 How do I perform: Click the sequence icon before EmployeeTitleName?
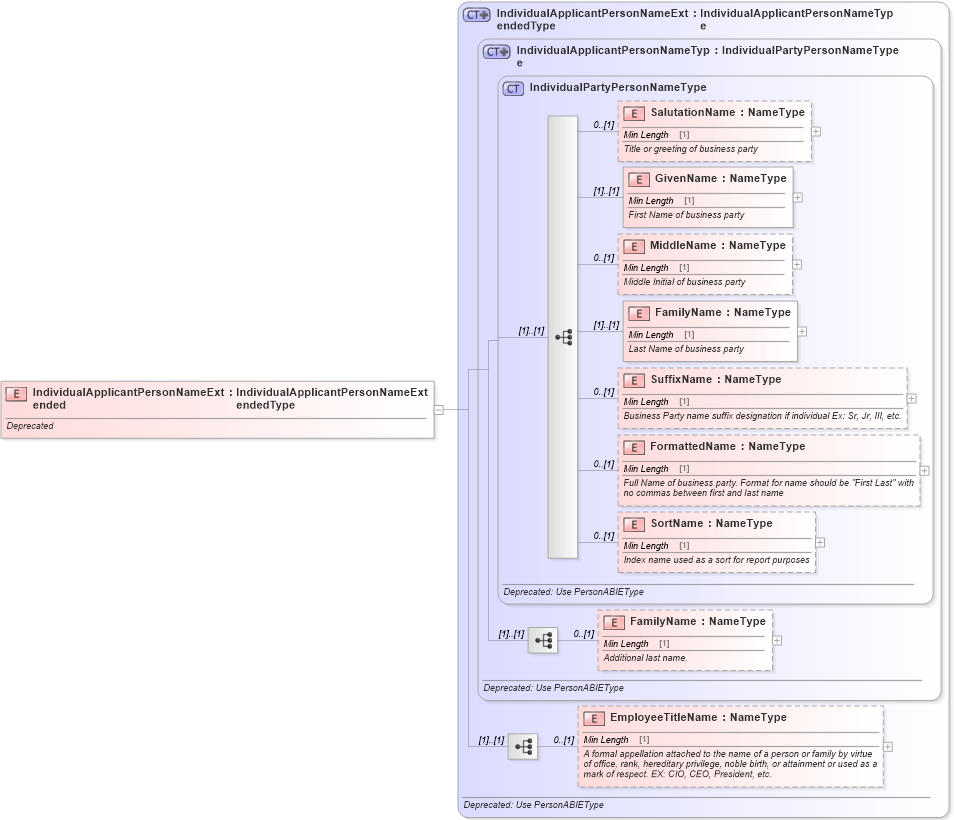tap(522, 746)
